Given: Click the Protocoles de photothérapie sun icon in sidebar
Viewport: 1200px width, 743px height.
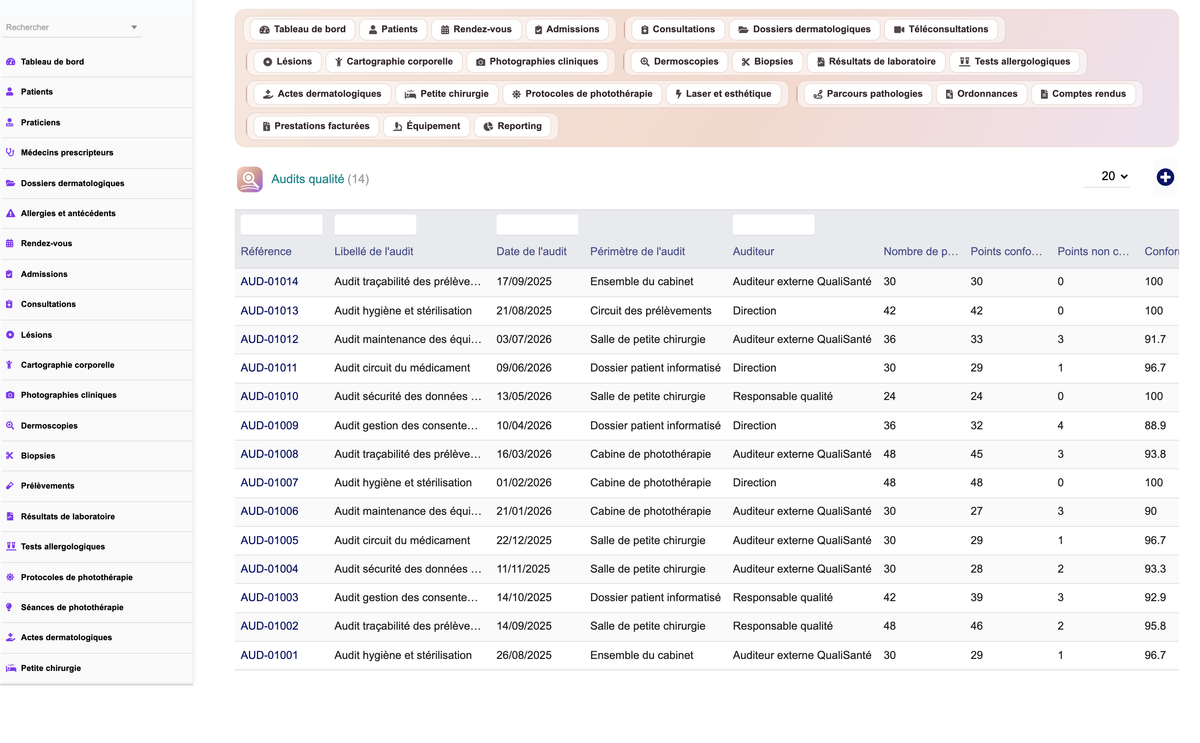Looking at the screenshot, I should tap(10, 577).
